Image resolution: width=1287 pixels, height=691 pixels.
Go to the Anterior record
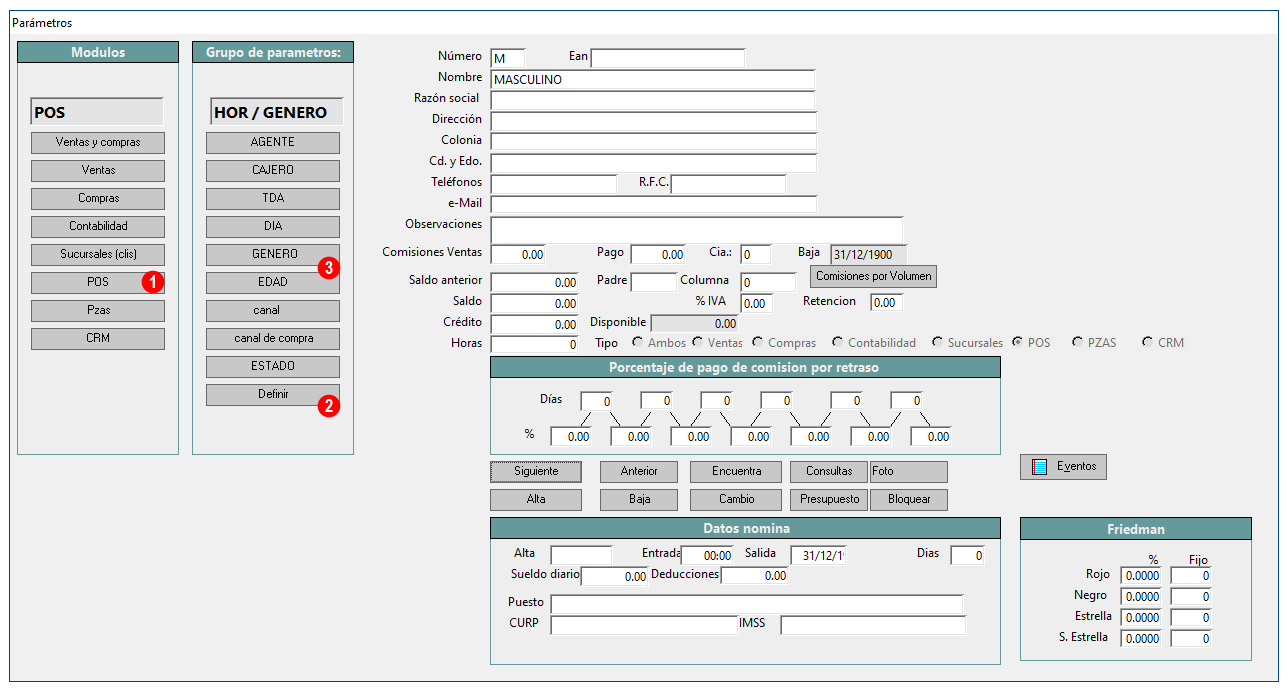[x=639, y=471]
